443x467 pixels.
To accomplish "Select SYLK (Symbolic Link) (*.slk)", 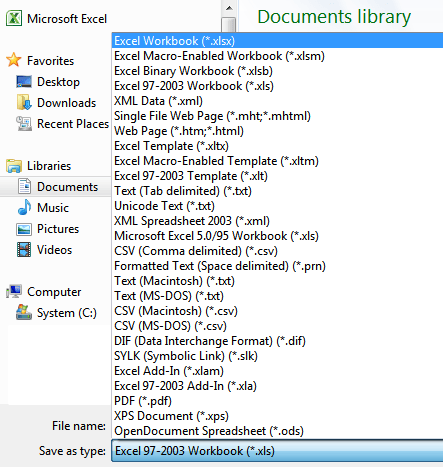I will [277, 356].
